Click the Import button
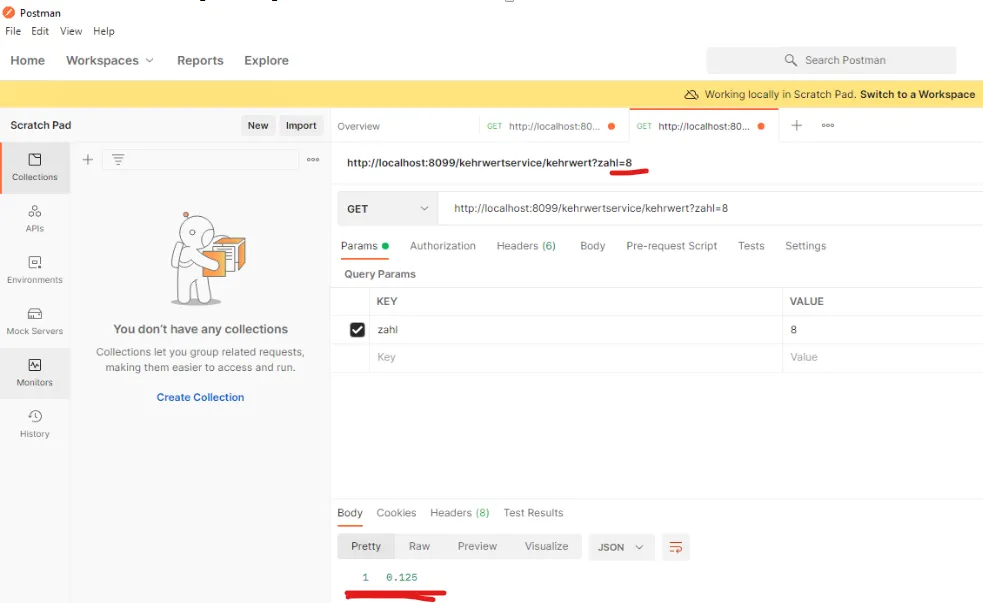 tap(301, 125)
